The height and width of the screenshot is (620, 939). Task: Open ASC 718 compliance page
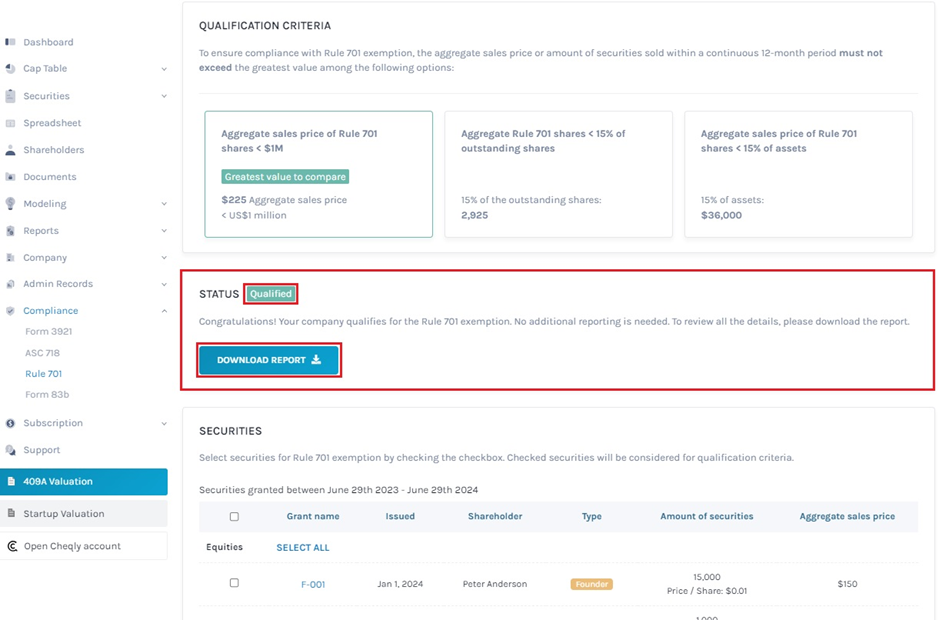pos(43,353)
